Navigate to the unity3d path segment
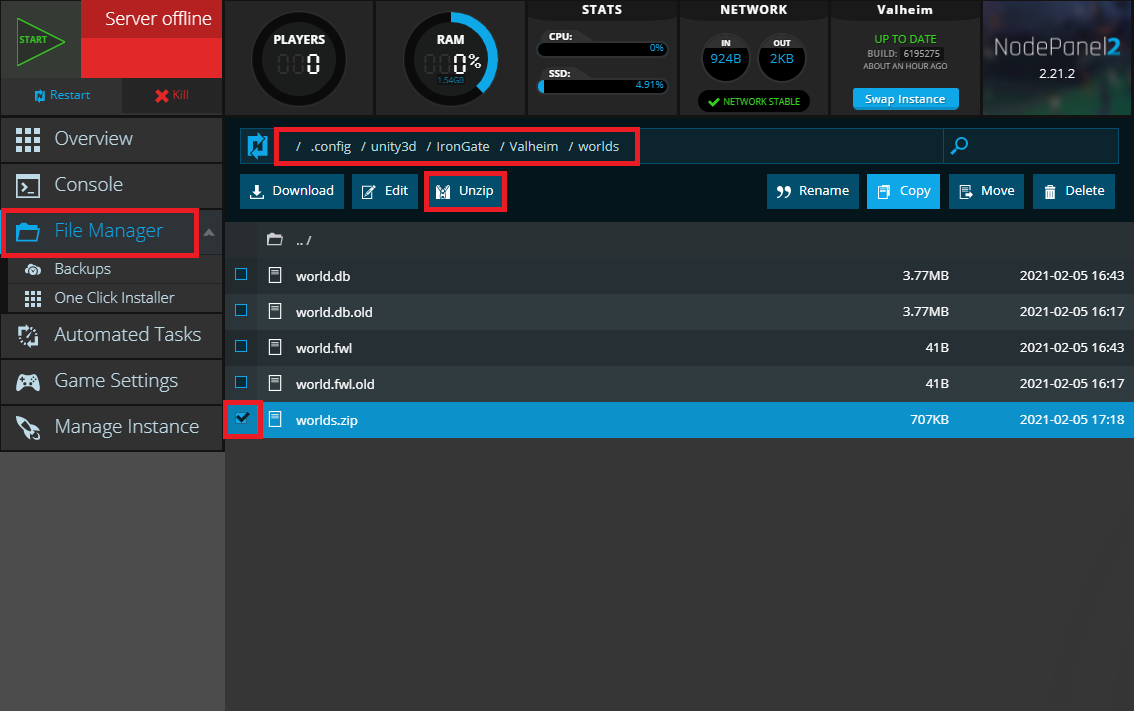Image resolution: width=1134 pixels, height=711 pixels. point(393,147)
